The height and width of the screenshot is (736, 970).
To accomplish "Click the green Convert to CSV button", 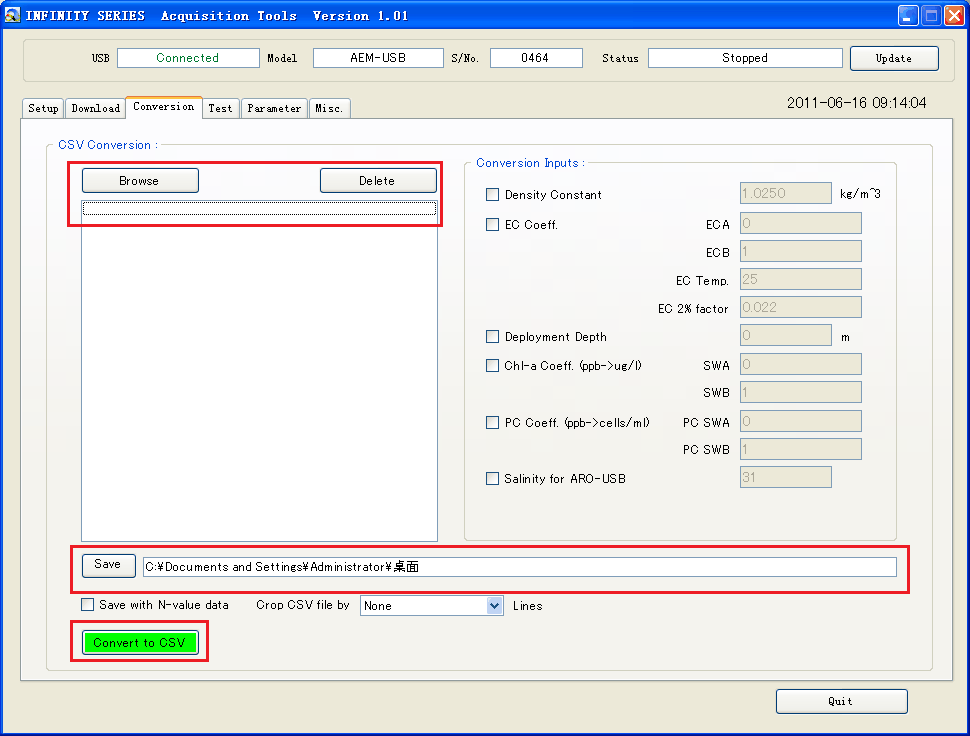I will pos(139,643).
